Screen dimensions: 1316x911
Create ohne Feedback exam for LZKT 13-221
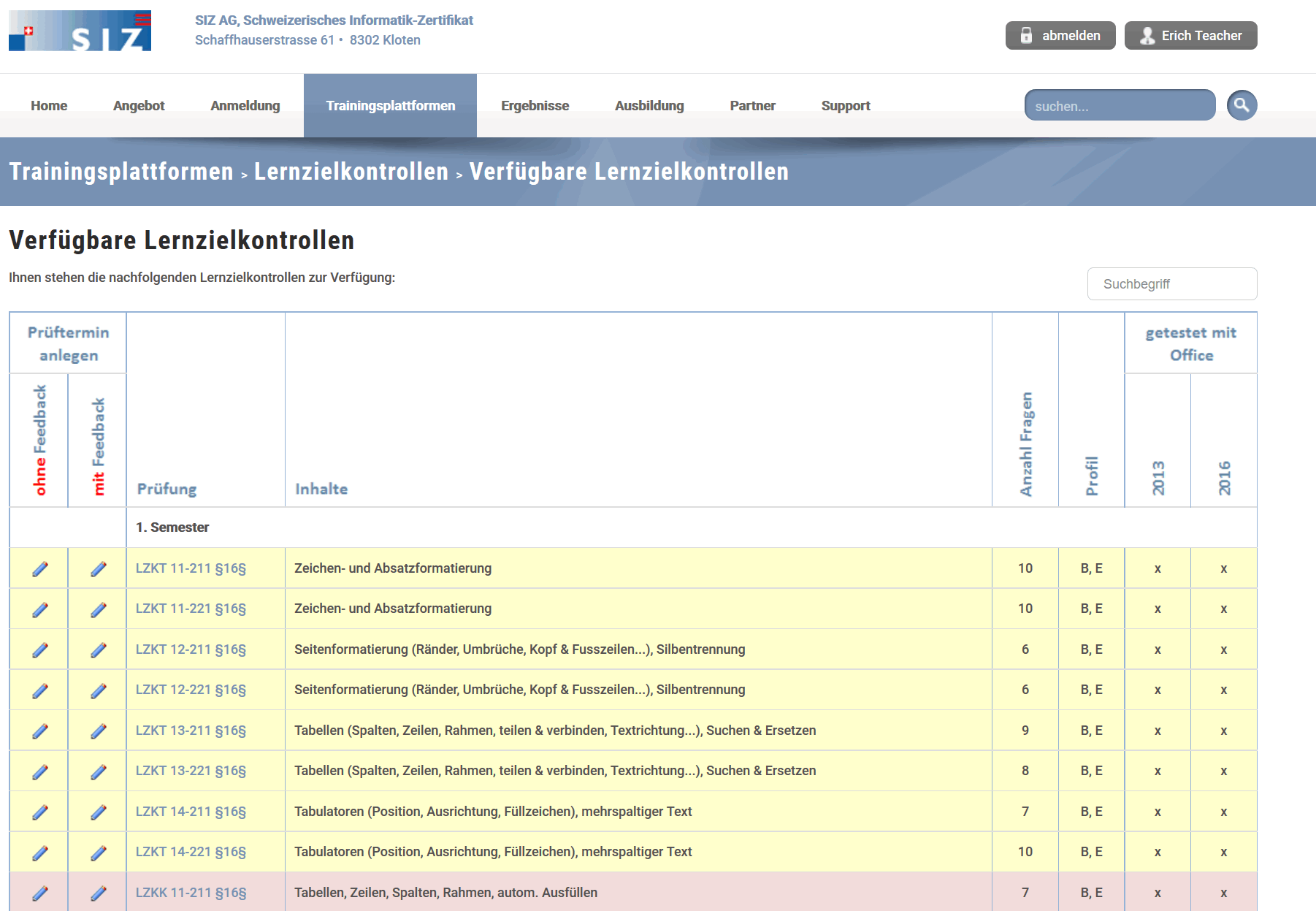[x=40, y=771]
